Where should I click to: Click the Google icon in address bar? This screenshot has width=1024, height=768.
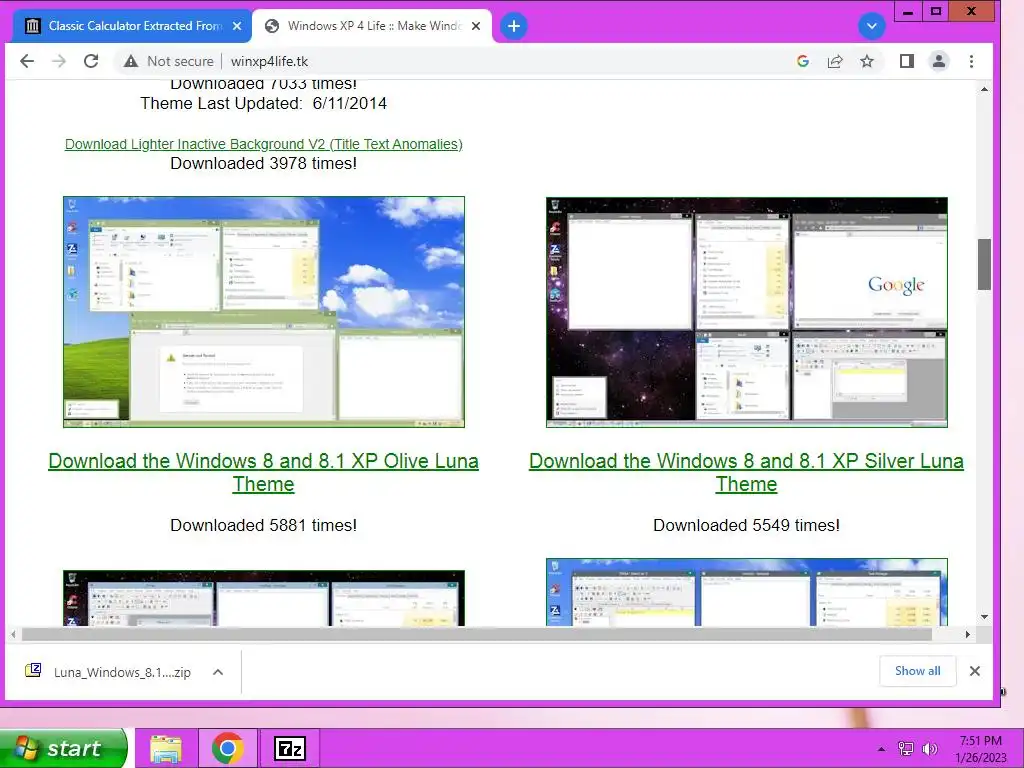click(x=803, y=61)
